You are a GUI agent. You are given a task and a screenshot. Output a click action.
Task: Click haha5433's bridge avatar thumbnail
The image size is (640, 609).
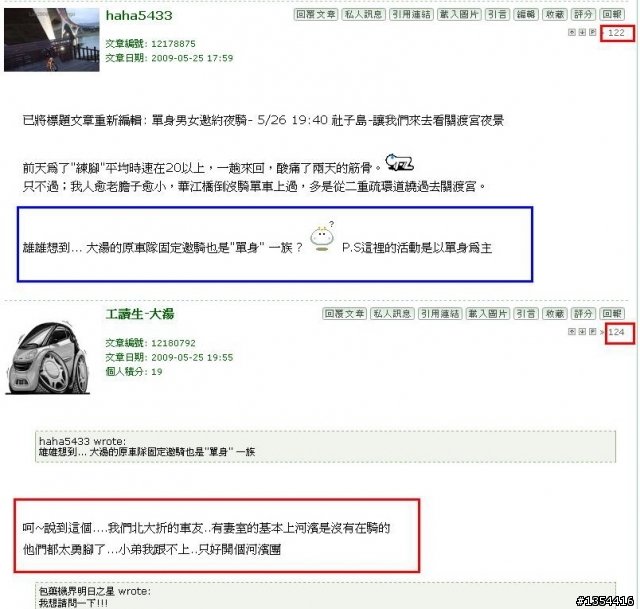tap(52, 40)
